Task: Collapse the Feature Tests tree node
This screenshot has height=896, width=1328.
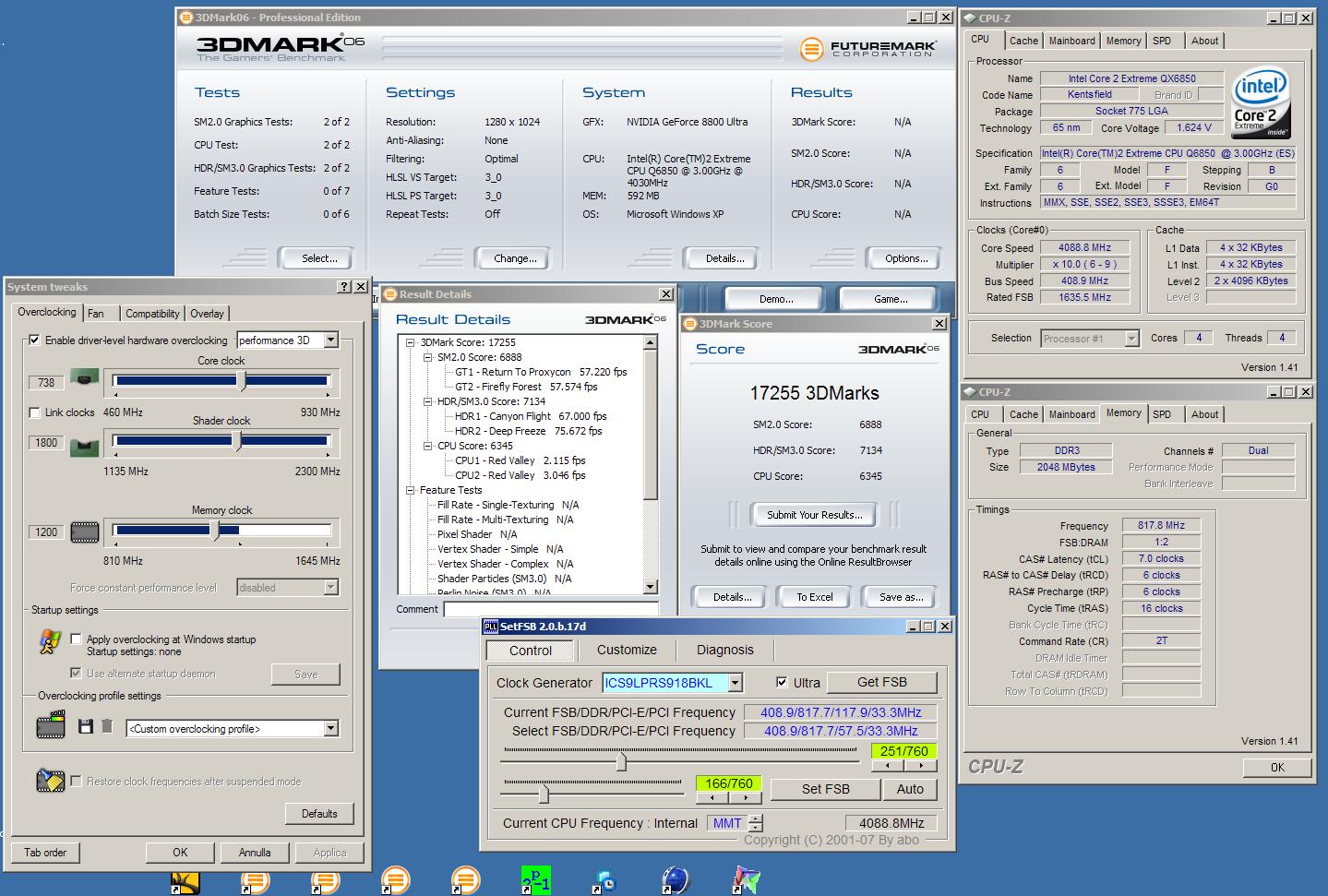Action: point(411,490)
